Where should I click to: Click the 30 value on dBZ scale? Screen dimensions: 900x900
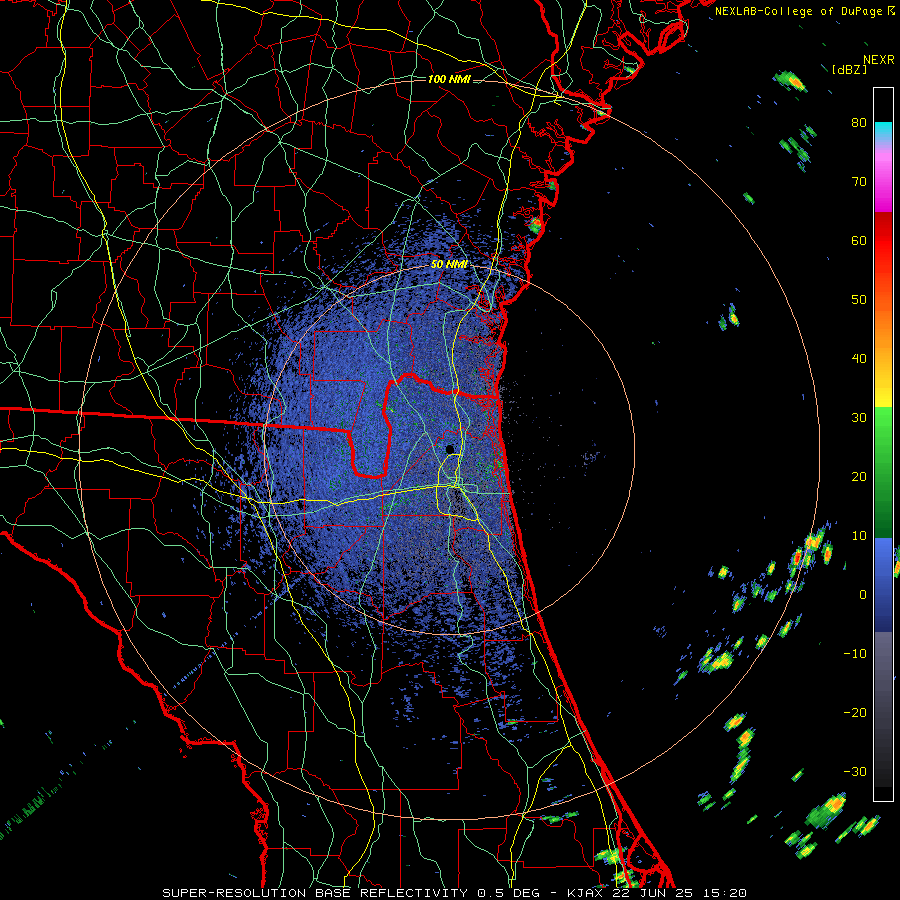[x=859, y=418]
